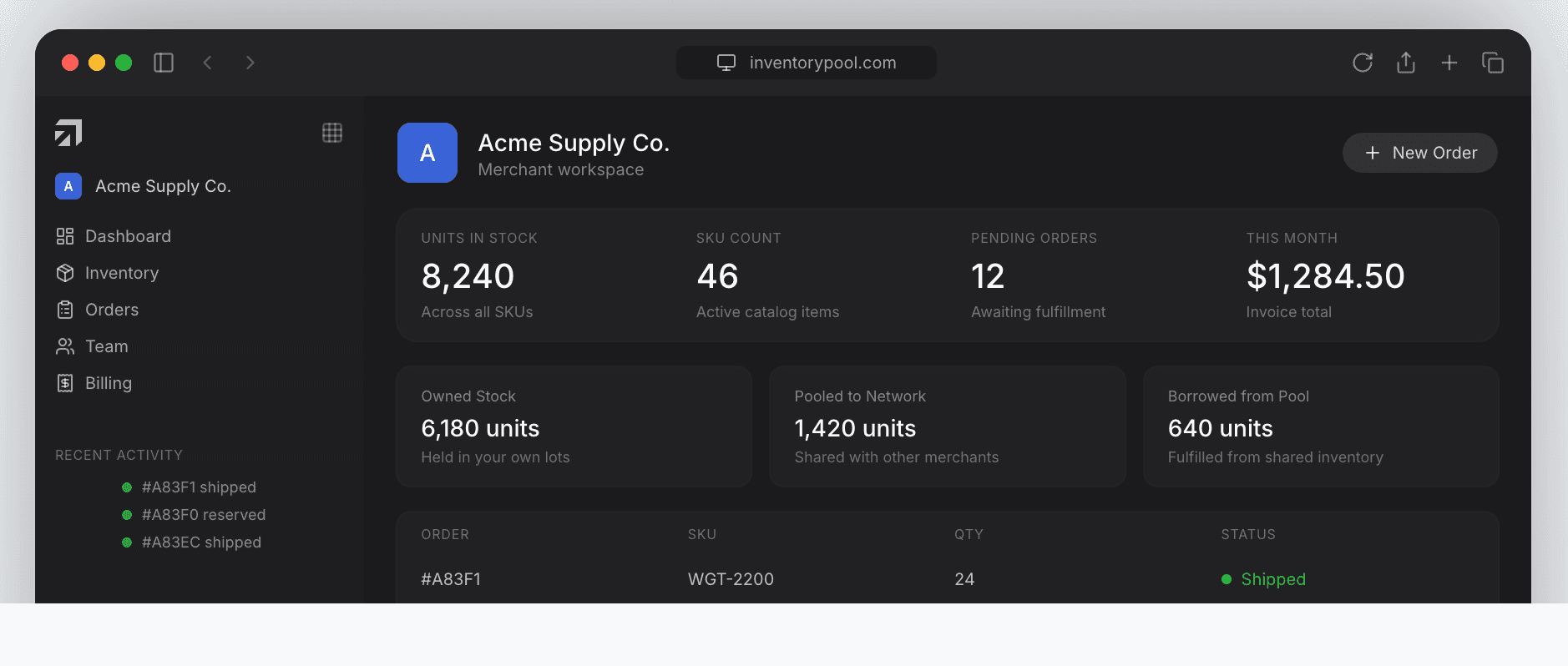Click quantity 24 in the table
This screenshot has height=666, width=1568.
coord(964,579)
